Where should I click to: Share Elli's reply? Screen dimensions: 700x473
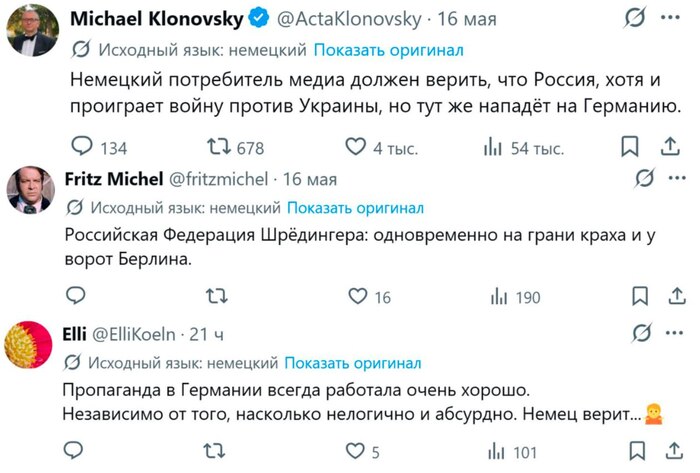[x=674, y=451]
